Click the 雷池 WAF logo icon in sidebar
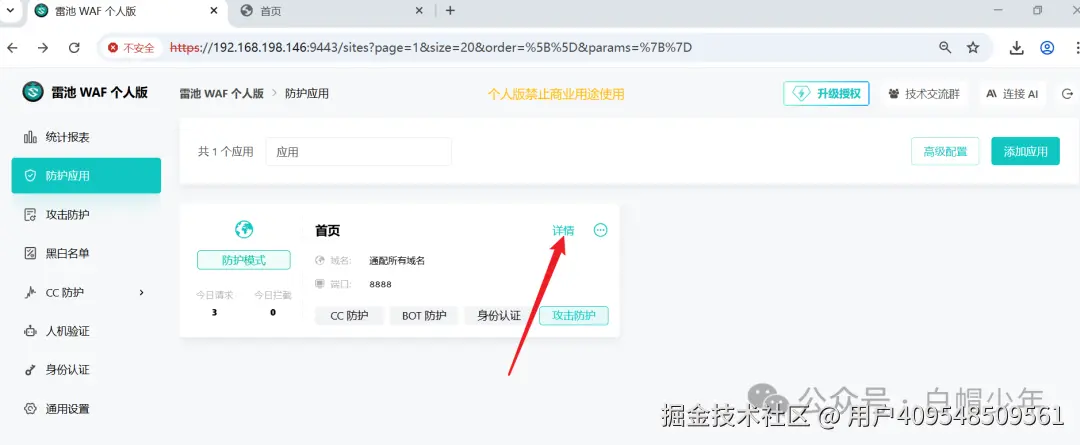 (32, 92)
